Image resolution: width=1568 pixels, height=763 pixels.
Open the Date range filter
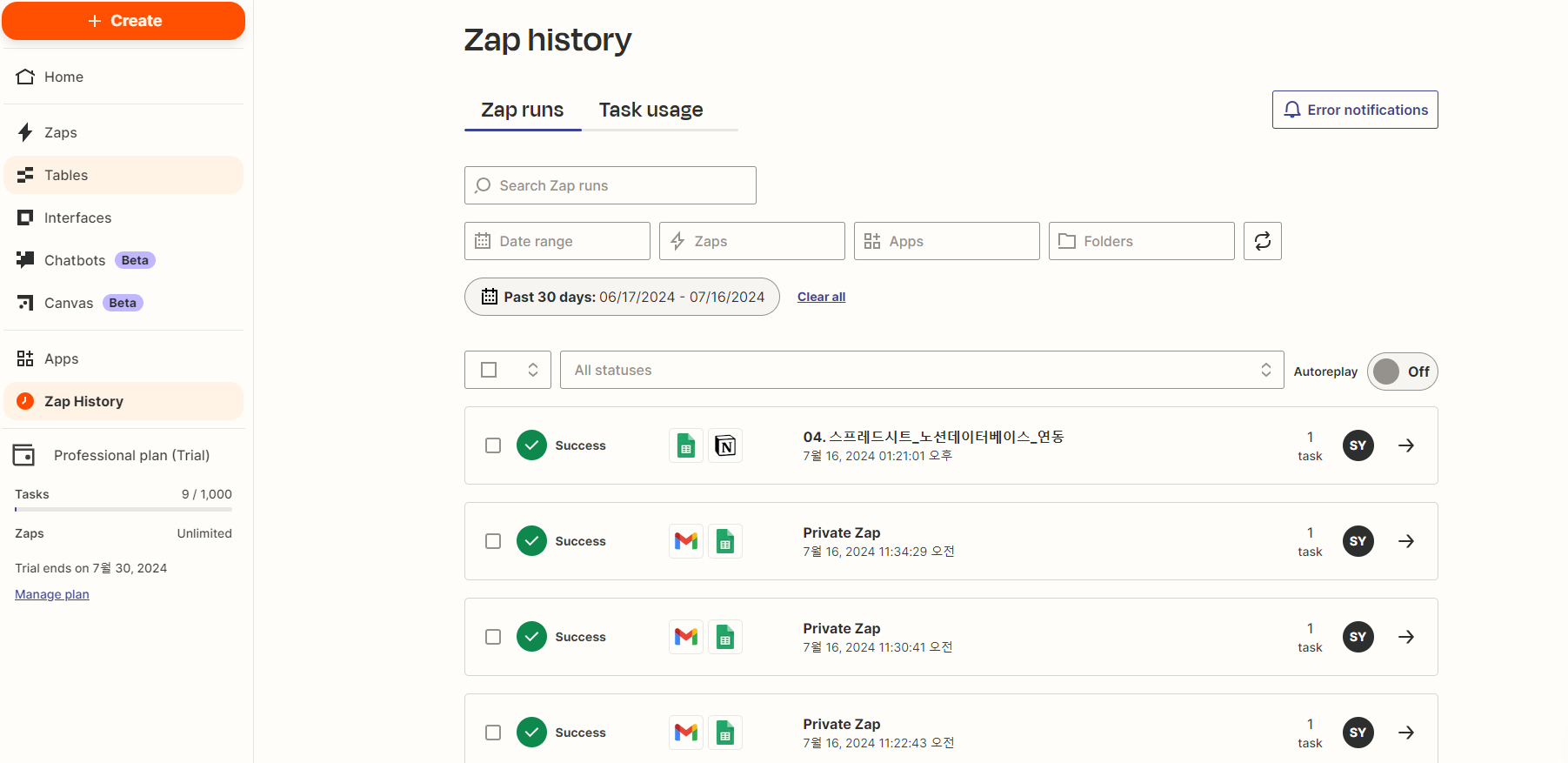[x=557, y=241]
